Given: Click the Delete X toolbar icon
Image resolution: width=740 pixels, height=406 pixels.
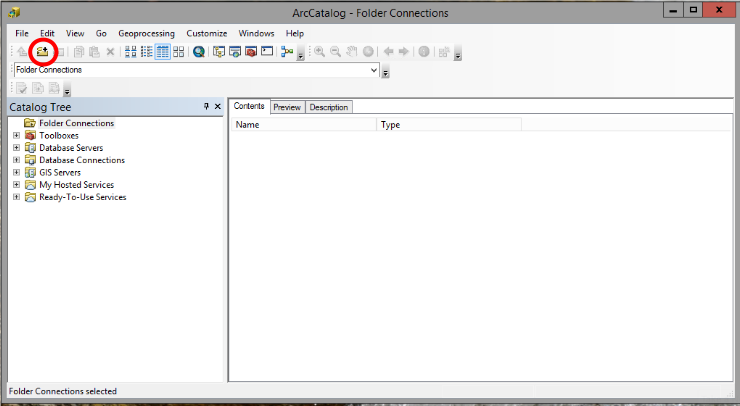Looking at the screenshot, I should tap(110, 51).
